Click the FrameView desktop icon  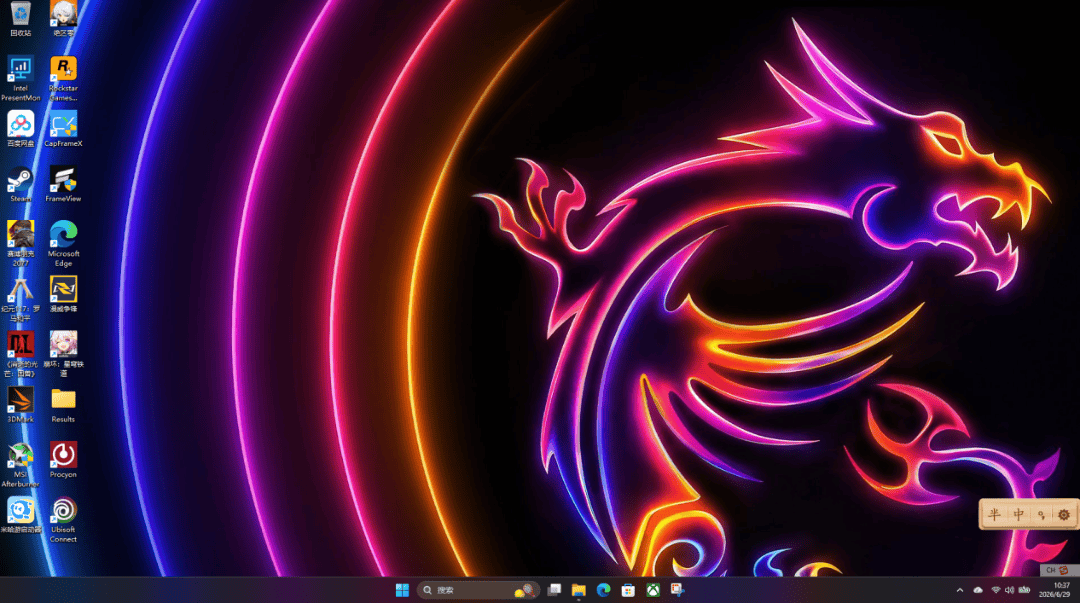point(63,185)
